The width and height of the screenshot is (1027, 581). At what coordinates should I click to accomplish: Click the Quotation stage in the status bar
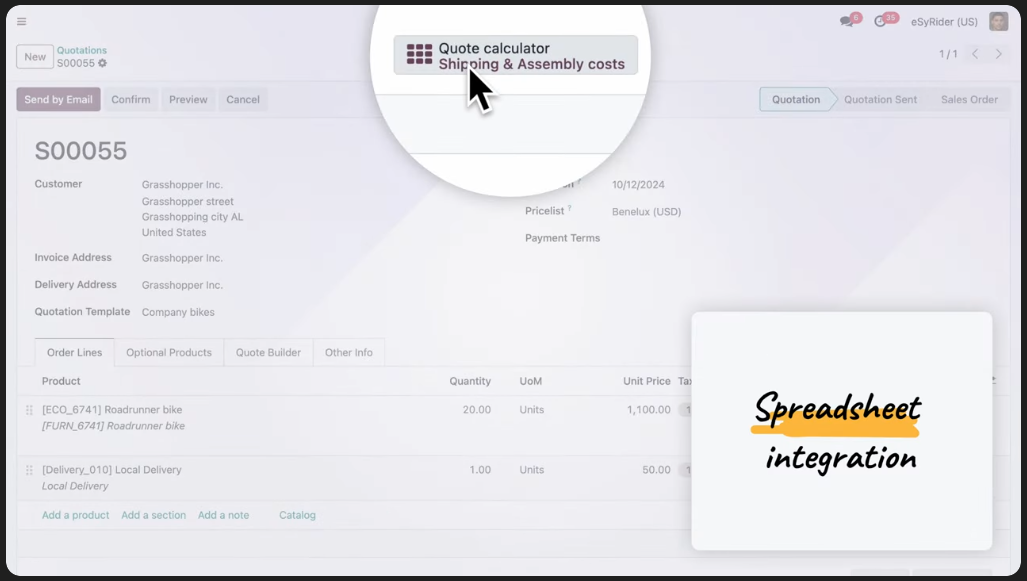(795, 99)
